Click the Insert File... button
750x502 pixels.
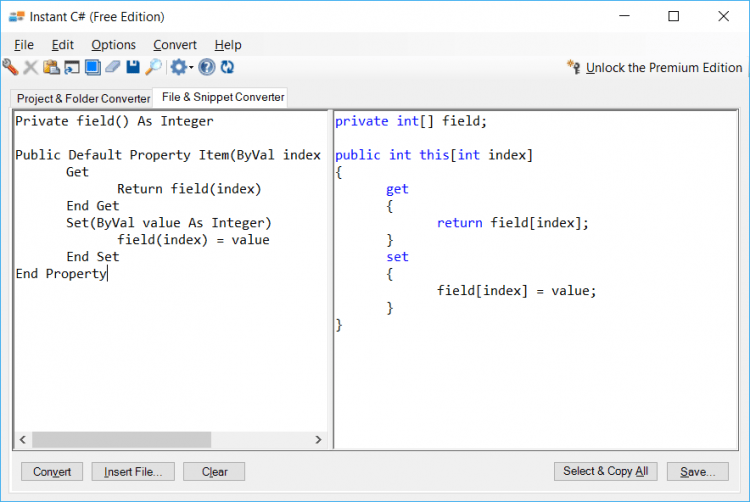[x=133, y=472]
